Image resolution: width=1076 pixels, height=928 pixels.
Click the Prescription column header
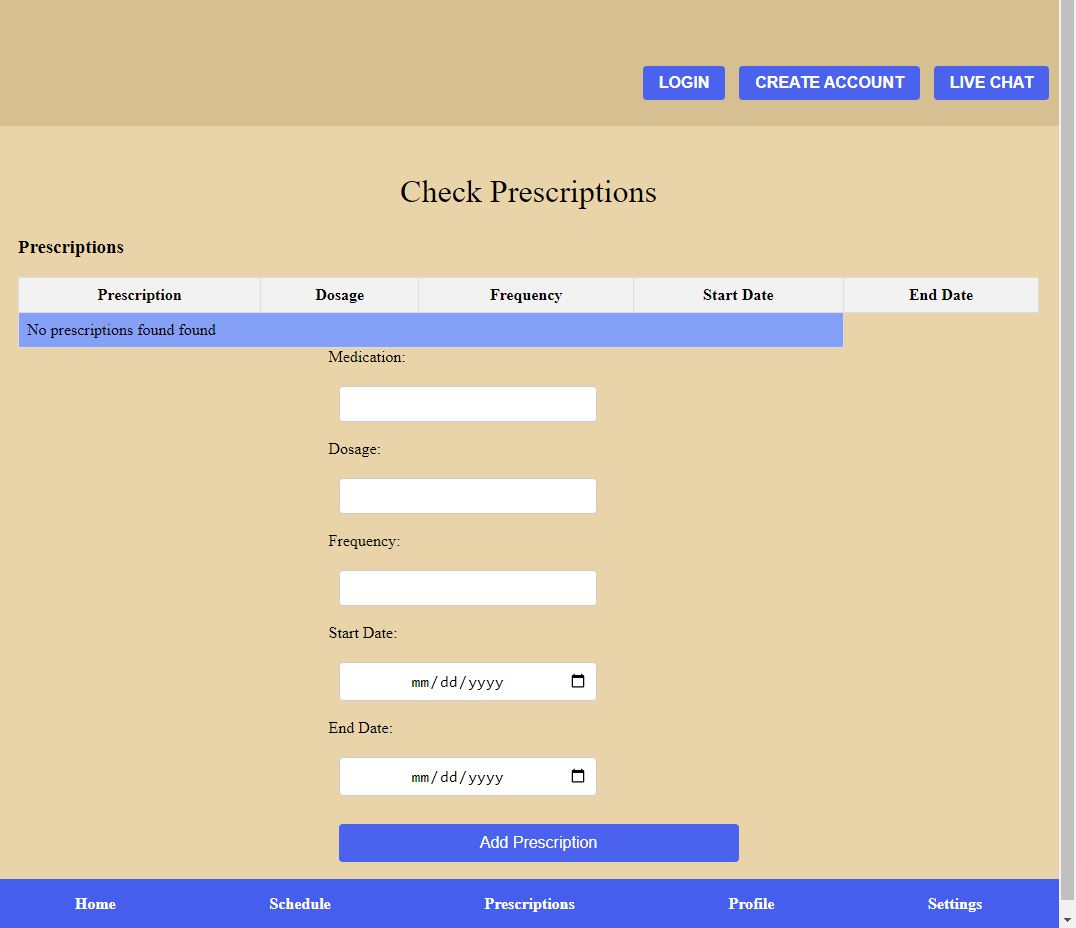139,295
